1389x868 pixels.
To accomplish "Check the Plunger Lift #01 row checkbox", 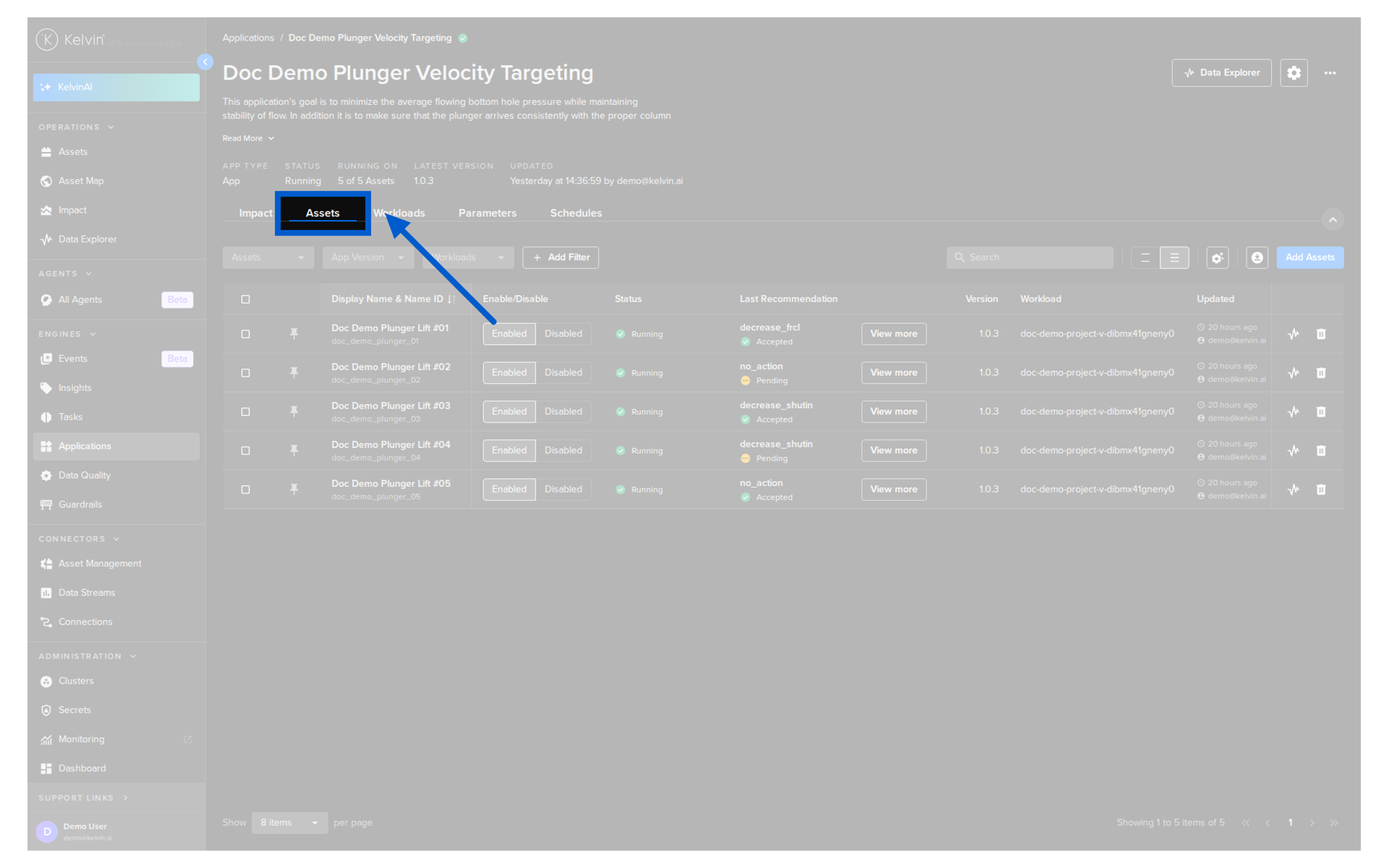I will tap(245, 334).
